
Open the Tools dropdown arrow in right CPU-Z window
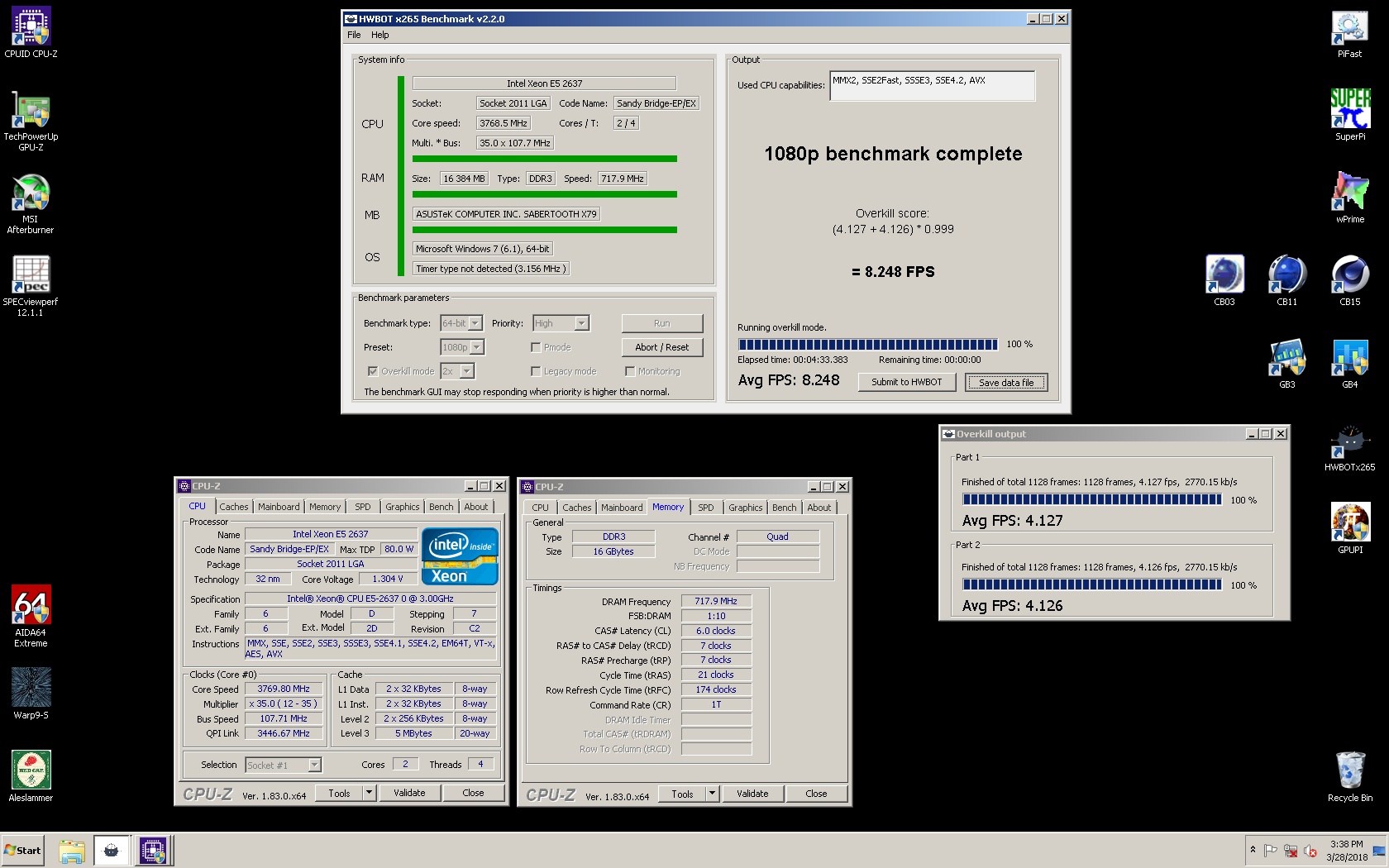[x=713, y=794]
